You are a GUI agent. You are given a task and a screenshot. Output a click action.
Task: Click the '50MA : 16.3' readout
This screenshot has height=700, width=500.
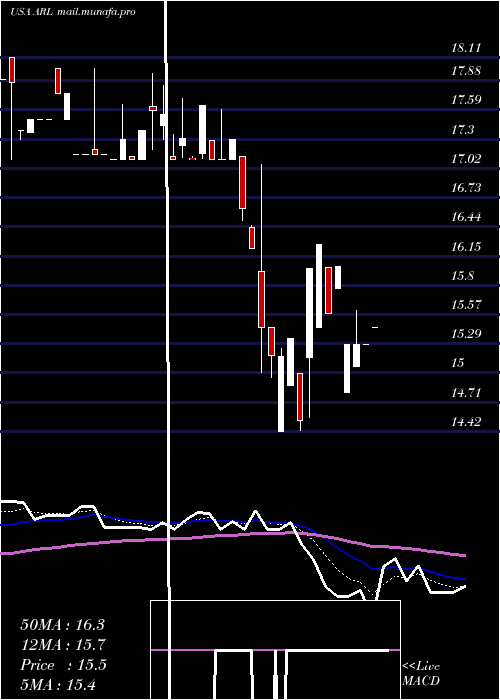62,625
